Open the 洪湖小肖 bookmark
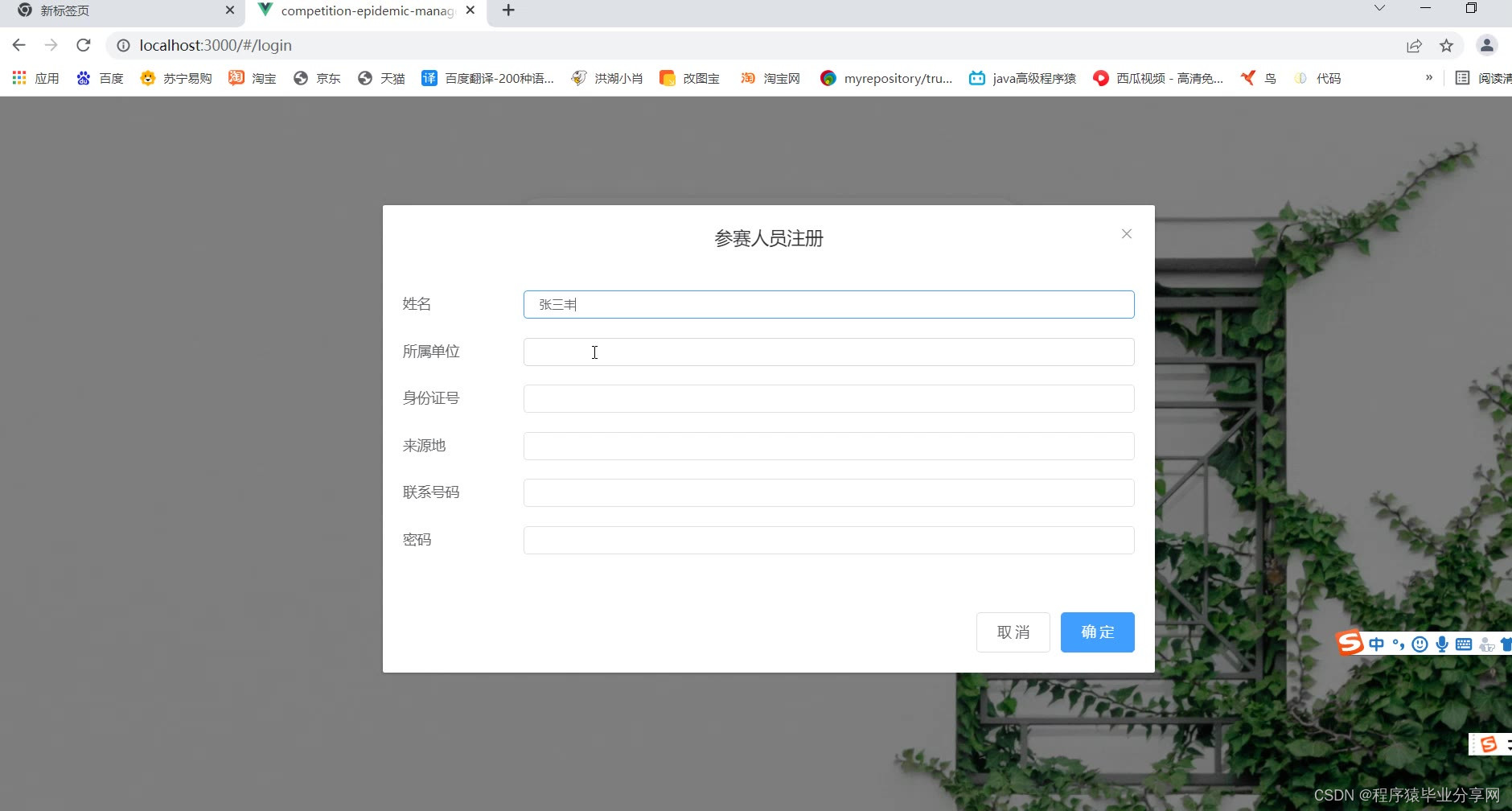Image resolution: width=1512 pixels, height=811 pixels. click(x=607, y=78)
